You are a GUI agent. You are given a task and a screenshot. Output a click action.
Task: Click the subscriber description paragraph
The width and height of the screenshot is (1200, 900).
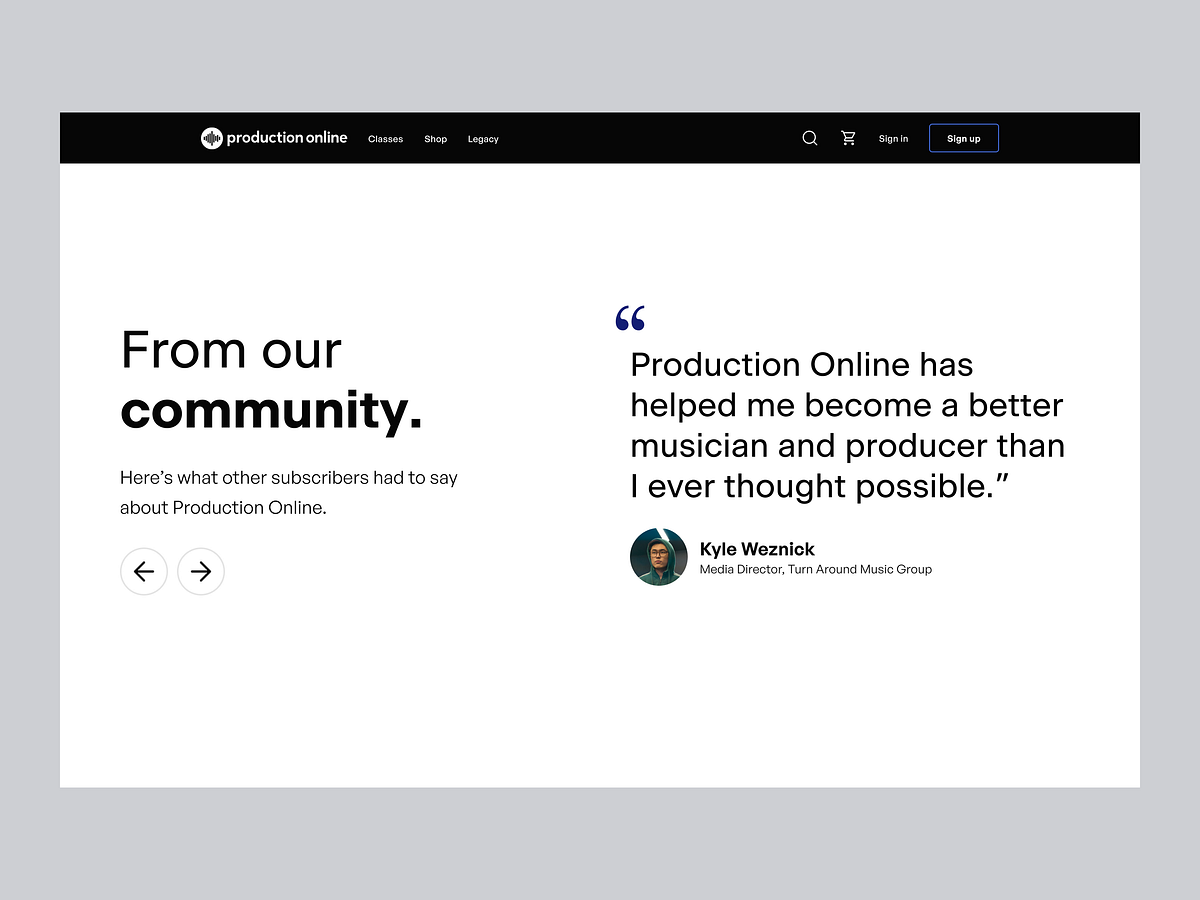coord(288,492)
